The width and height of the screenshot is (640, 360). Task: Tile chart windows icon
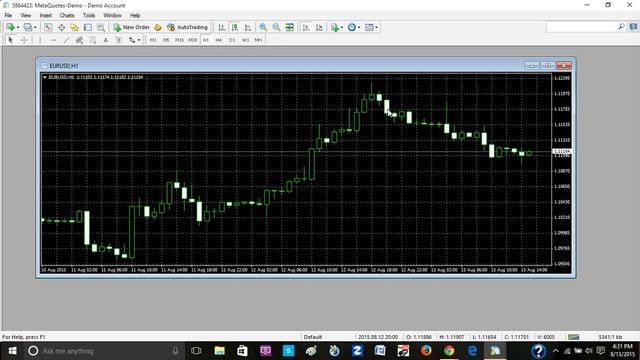pyautogui.click(x=289, y=27)
